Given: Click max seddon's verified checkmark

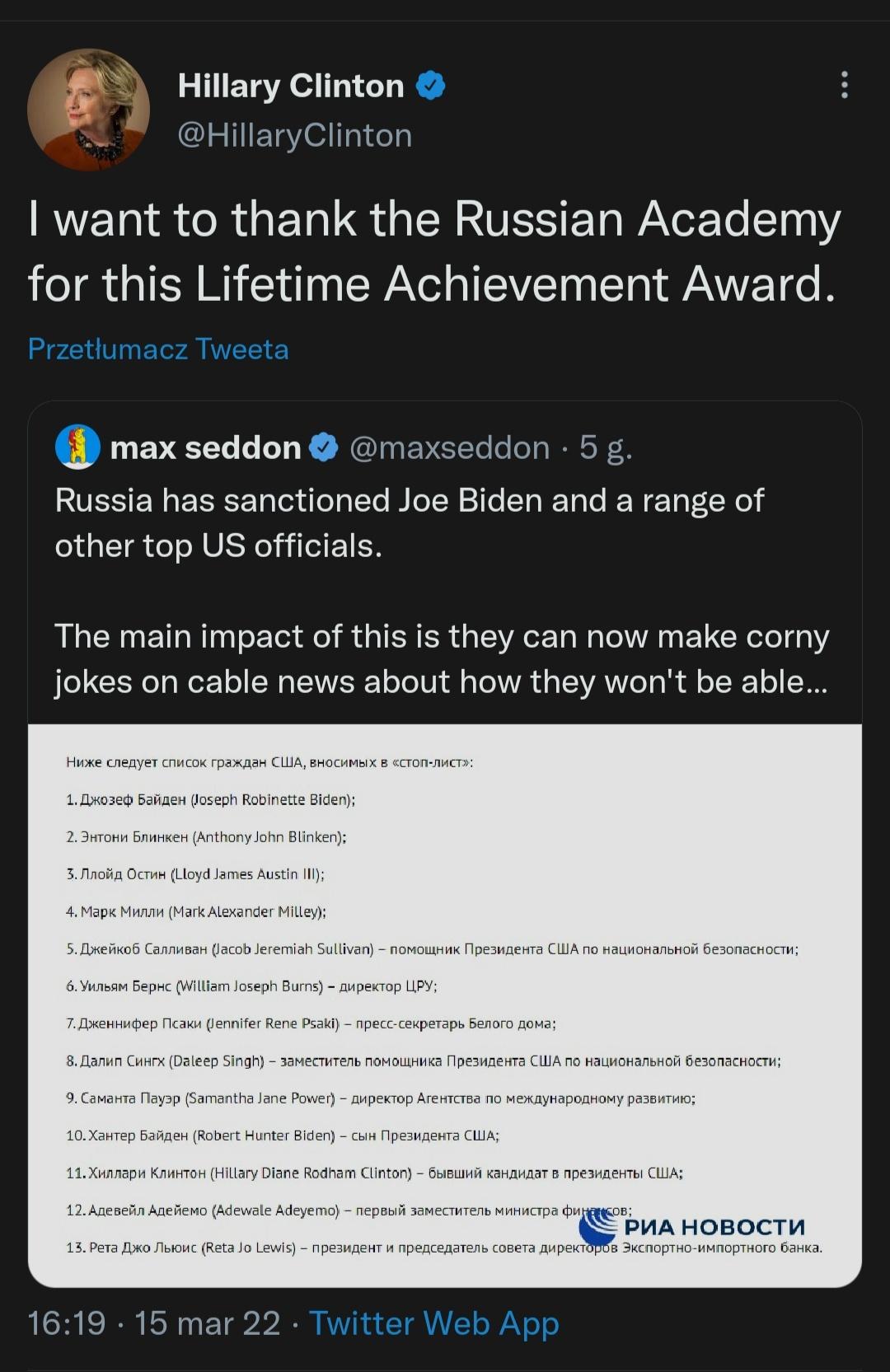Looking at the screenshot, I should pos(322,447).
